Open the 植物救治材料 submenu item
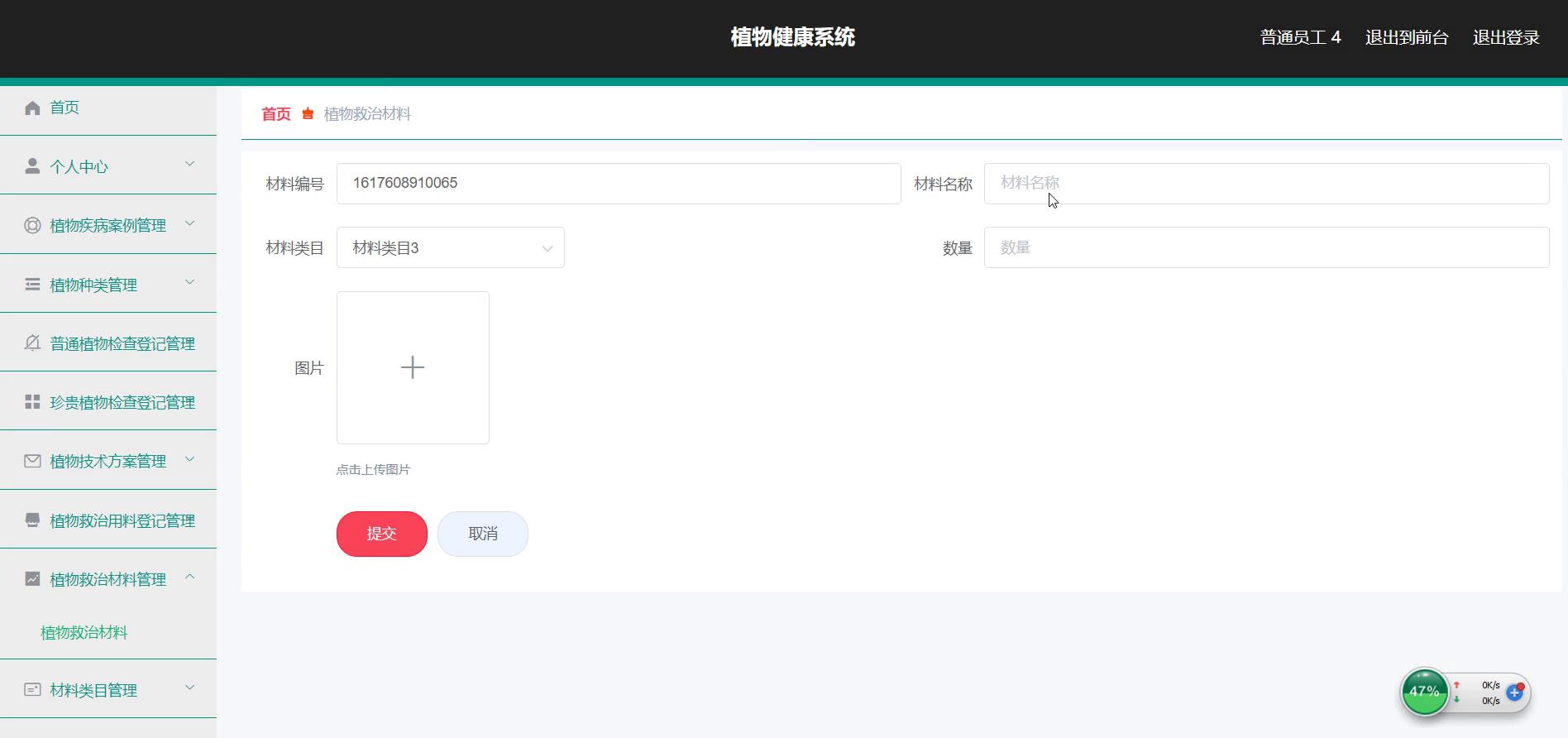1568x738 pixels. point(84,632)
